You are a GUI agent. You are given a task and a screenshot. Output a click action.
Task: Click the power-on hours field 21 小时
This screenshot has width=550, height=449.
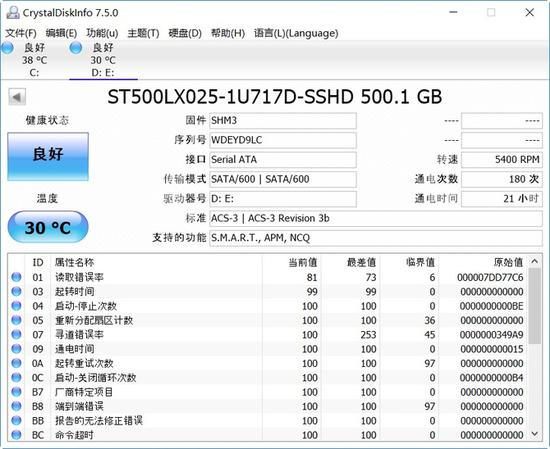(x=502, y=199)
